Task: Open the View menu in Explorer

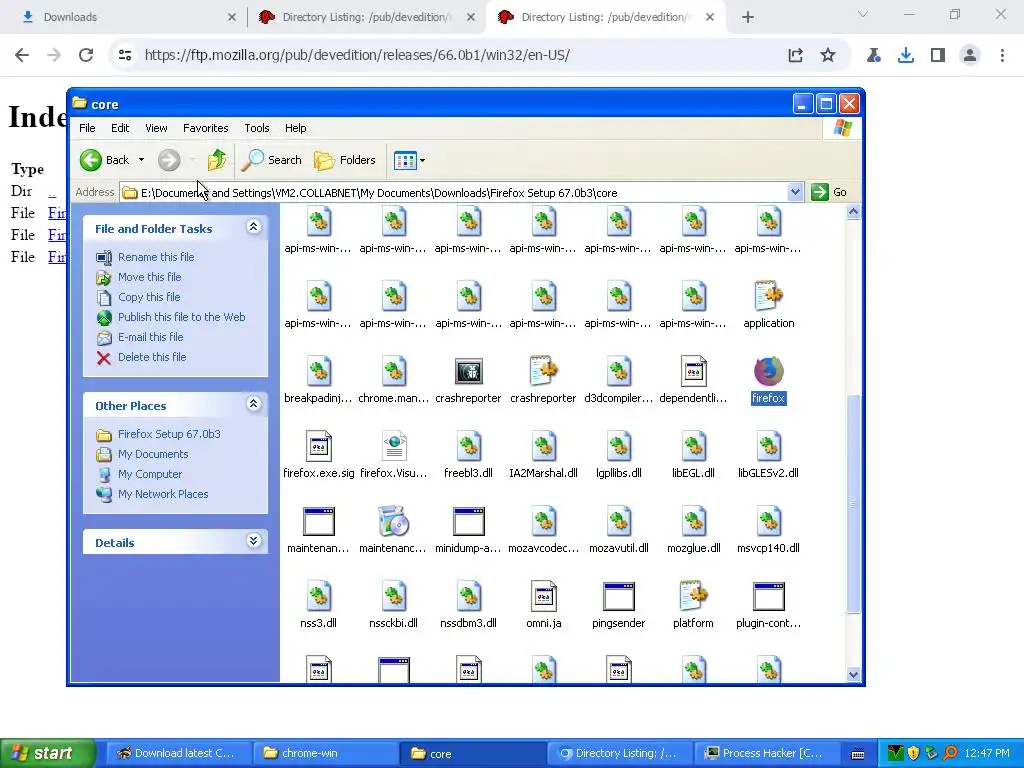Action: tap(156, 128)
